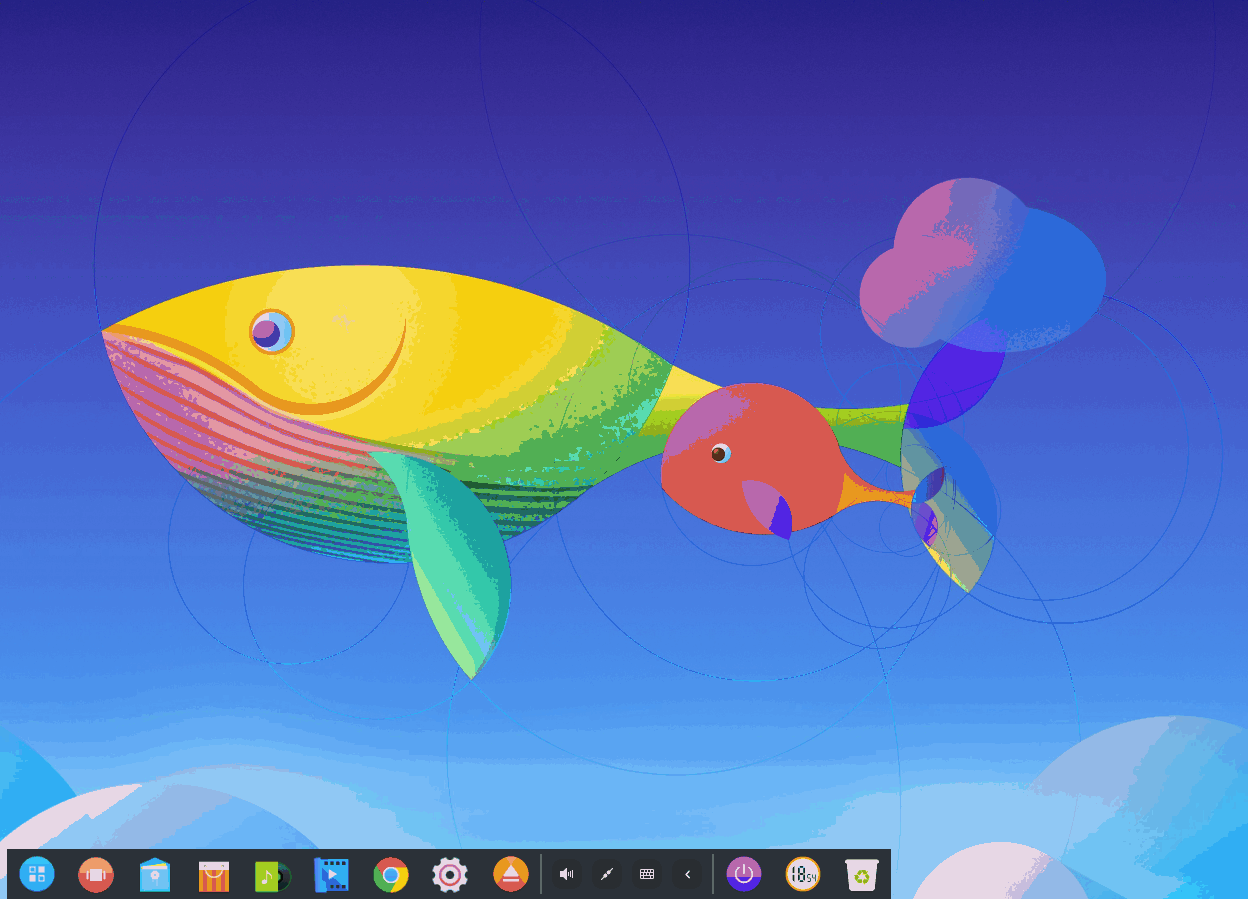
Task: Click the network plug tray icon
Action: click(x=606, y=874)
